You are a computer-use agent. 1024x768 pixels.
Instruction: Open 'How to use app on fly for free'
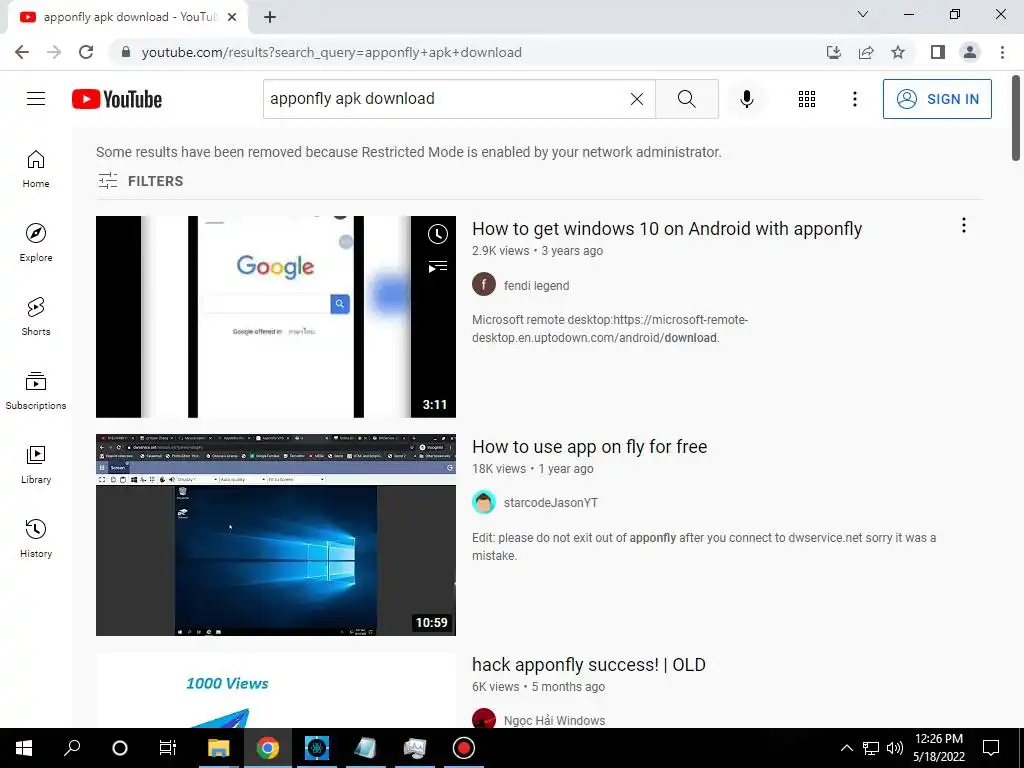(x=590, y=447)
